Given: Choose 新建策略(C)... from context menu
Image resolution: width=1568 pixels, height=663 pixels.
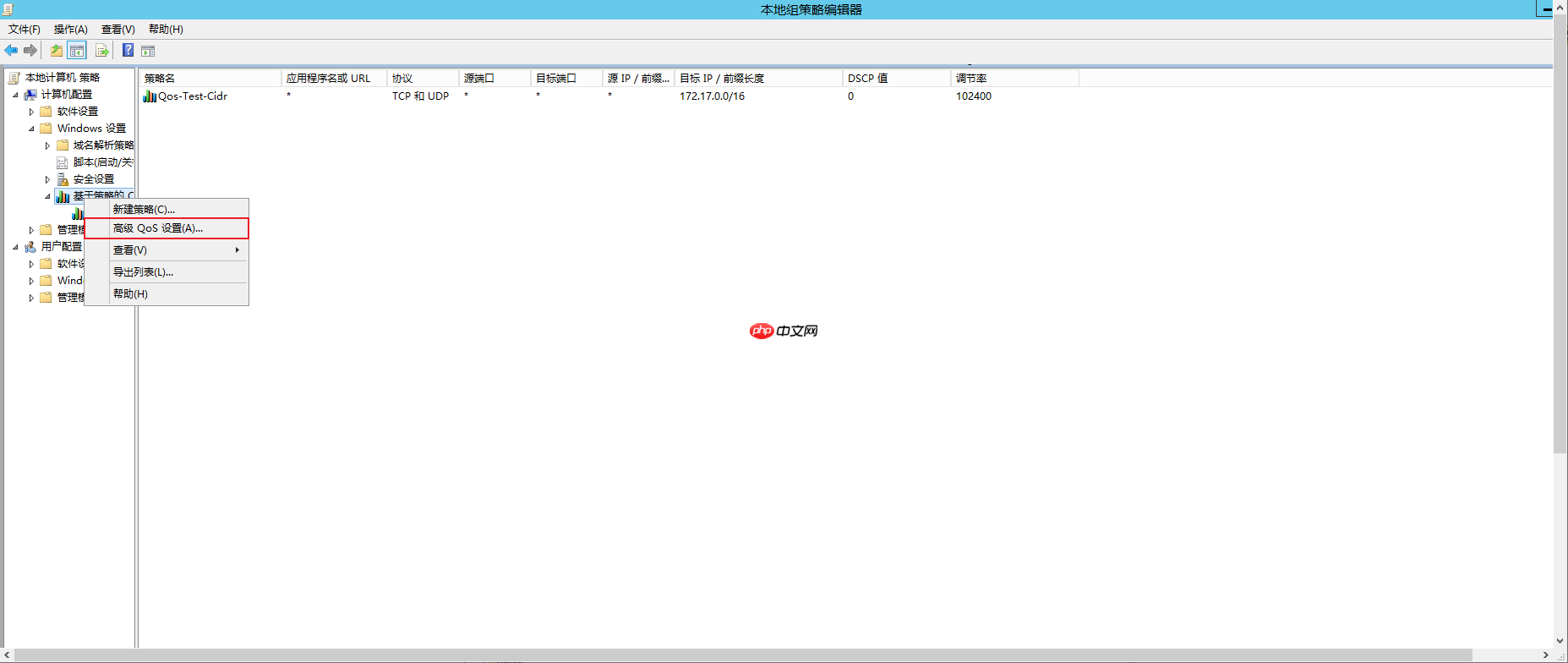Looking at the screenshot, I should point(167,209).
